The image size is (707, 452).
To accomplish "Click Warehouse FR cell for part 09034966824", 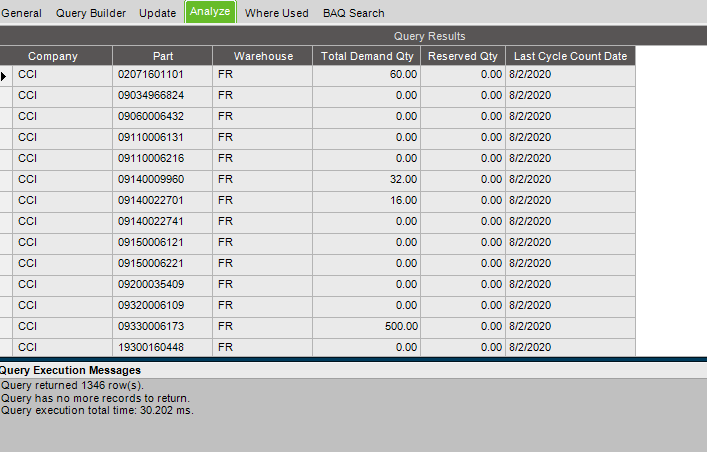I will [262, 96].
